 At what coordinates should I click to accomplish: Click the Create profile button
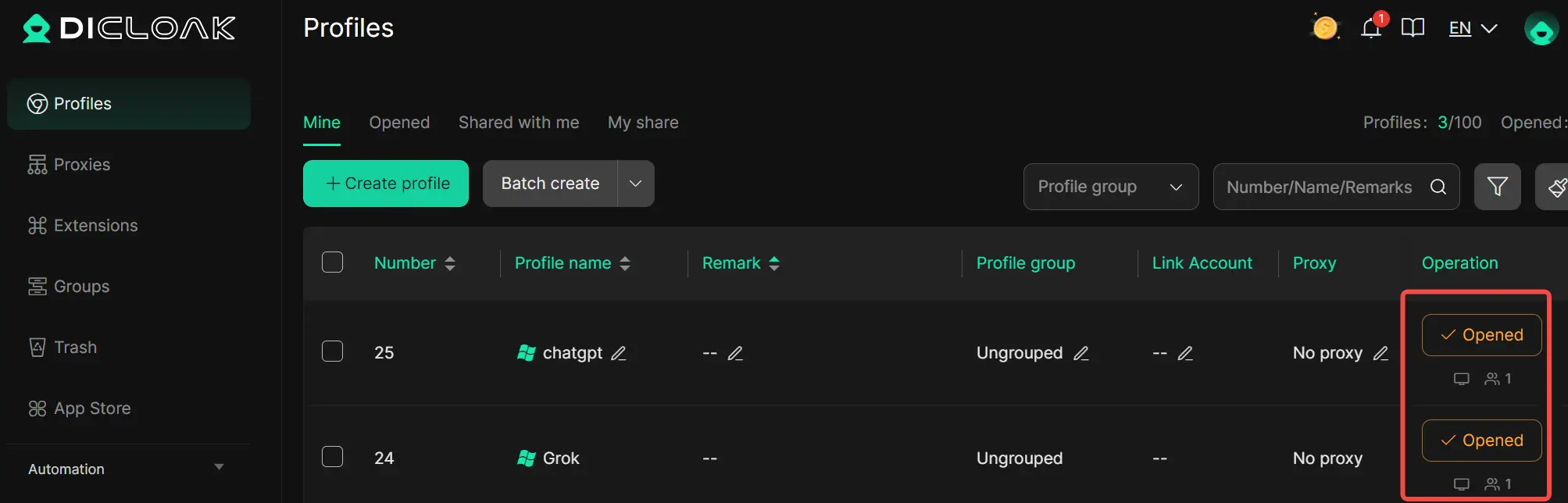click(386, 184)
